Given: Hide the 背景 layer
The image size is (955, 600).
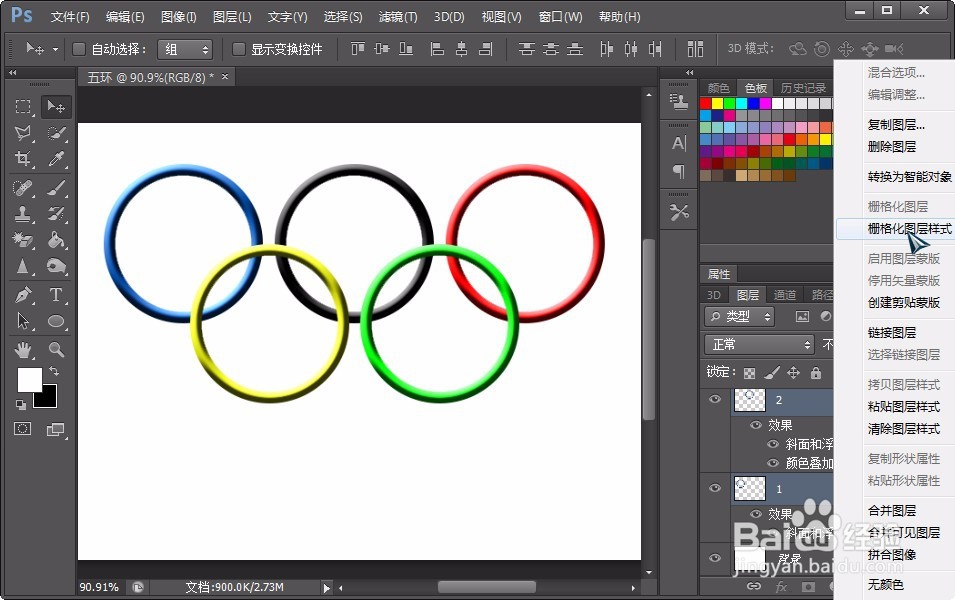Looking at the screenshot, I should [715, 558].
